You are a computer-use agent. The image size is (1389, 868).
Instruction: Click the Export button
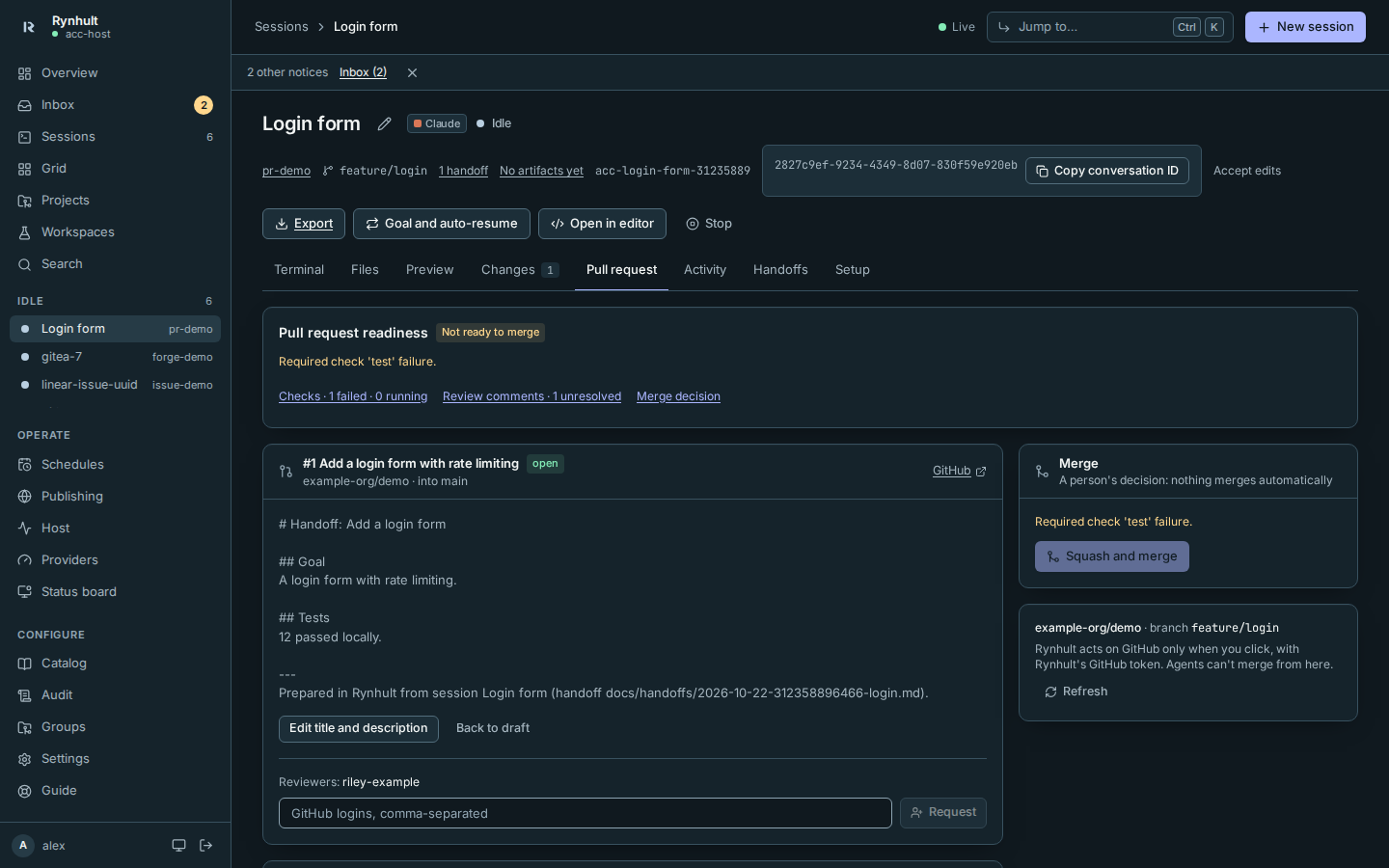click(x=302, y=224)
